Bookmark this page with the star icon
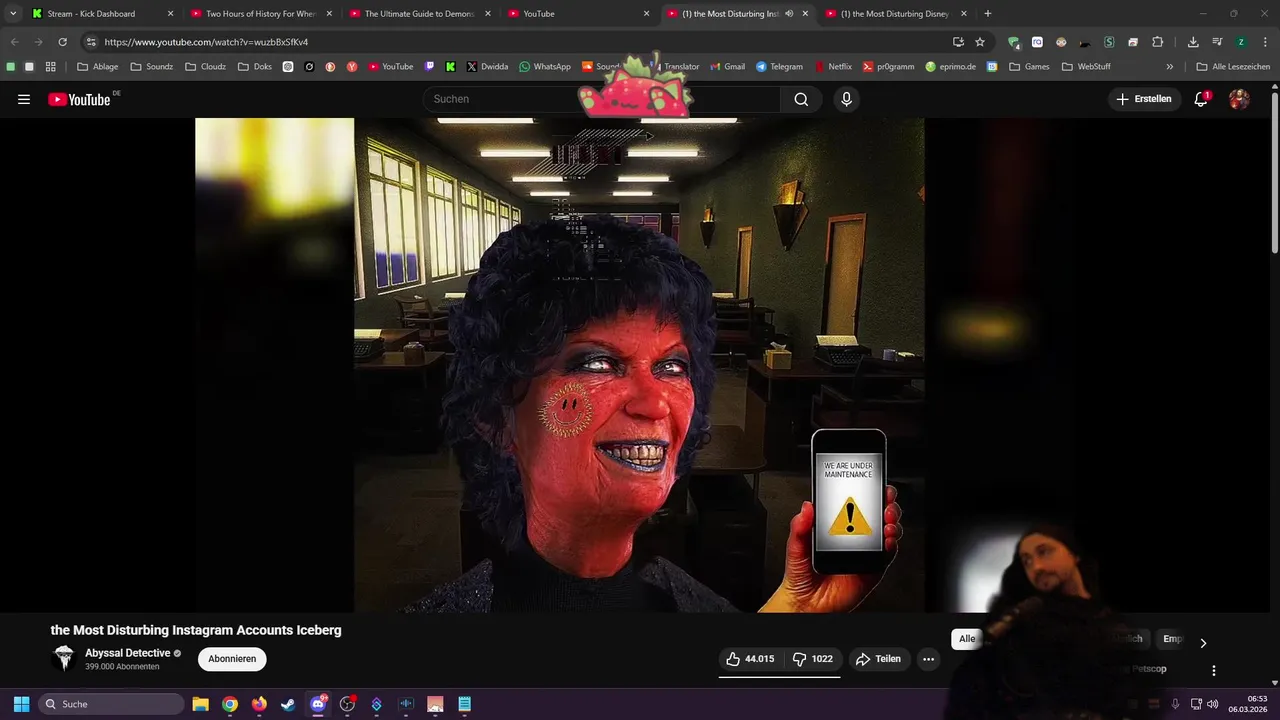Screen dimensions: 1280x720 click(980, 42)
